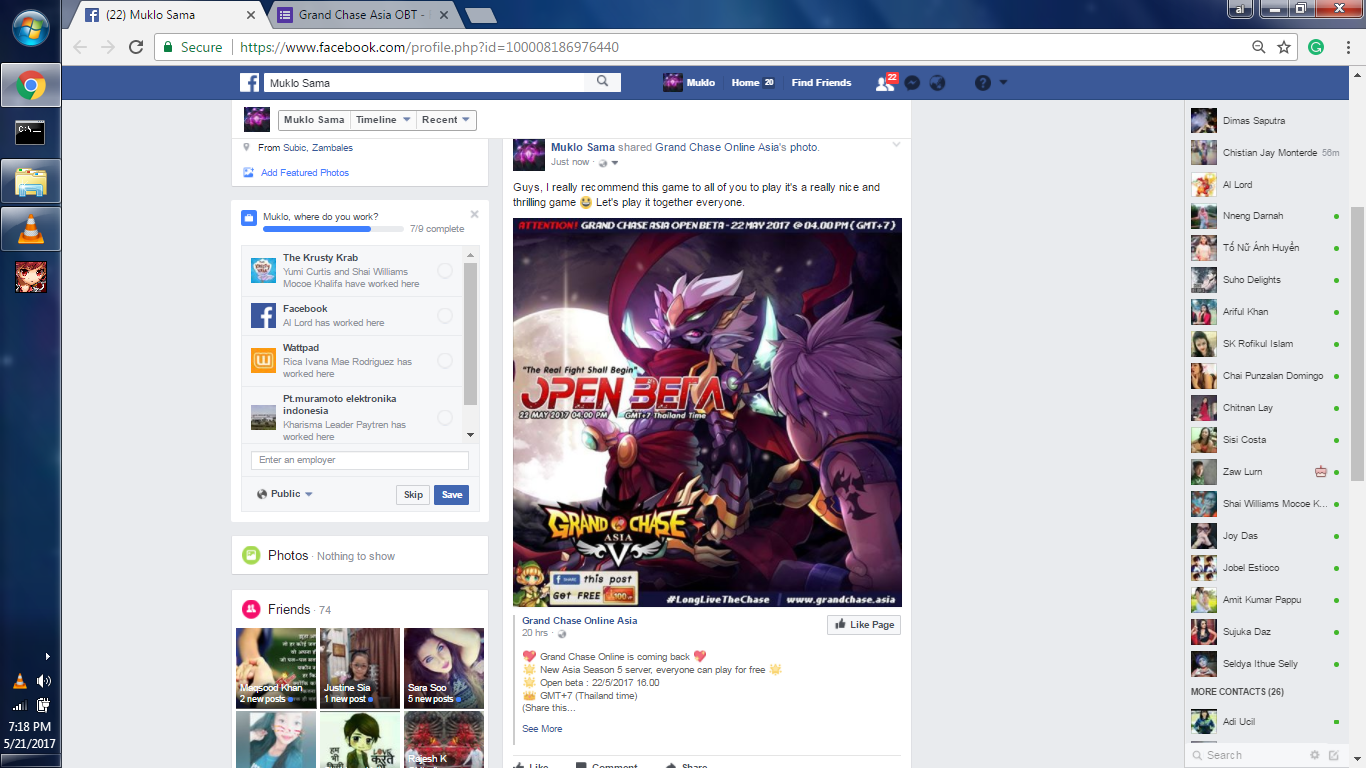Click the Command Prompt taskbar icon
Image resolution: width=1366 pixels, height=768 pixels.
coord(30,132)
